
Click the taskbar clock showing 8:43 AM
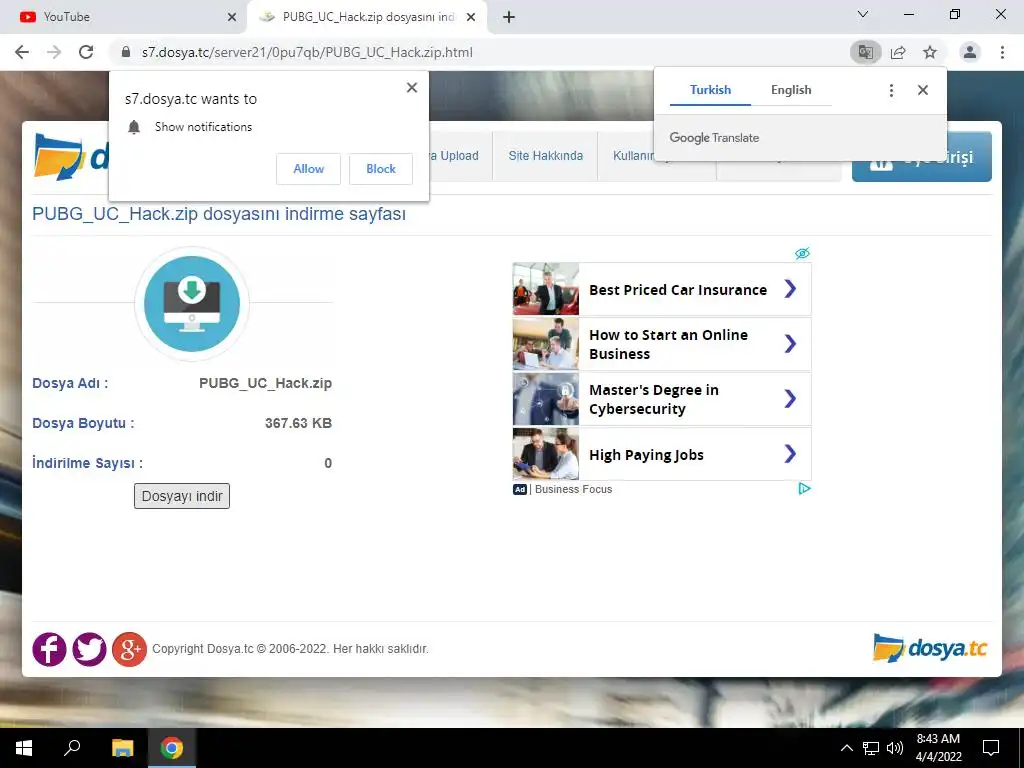(938, 748)
